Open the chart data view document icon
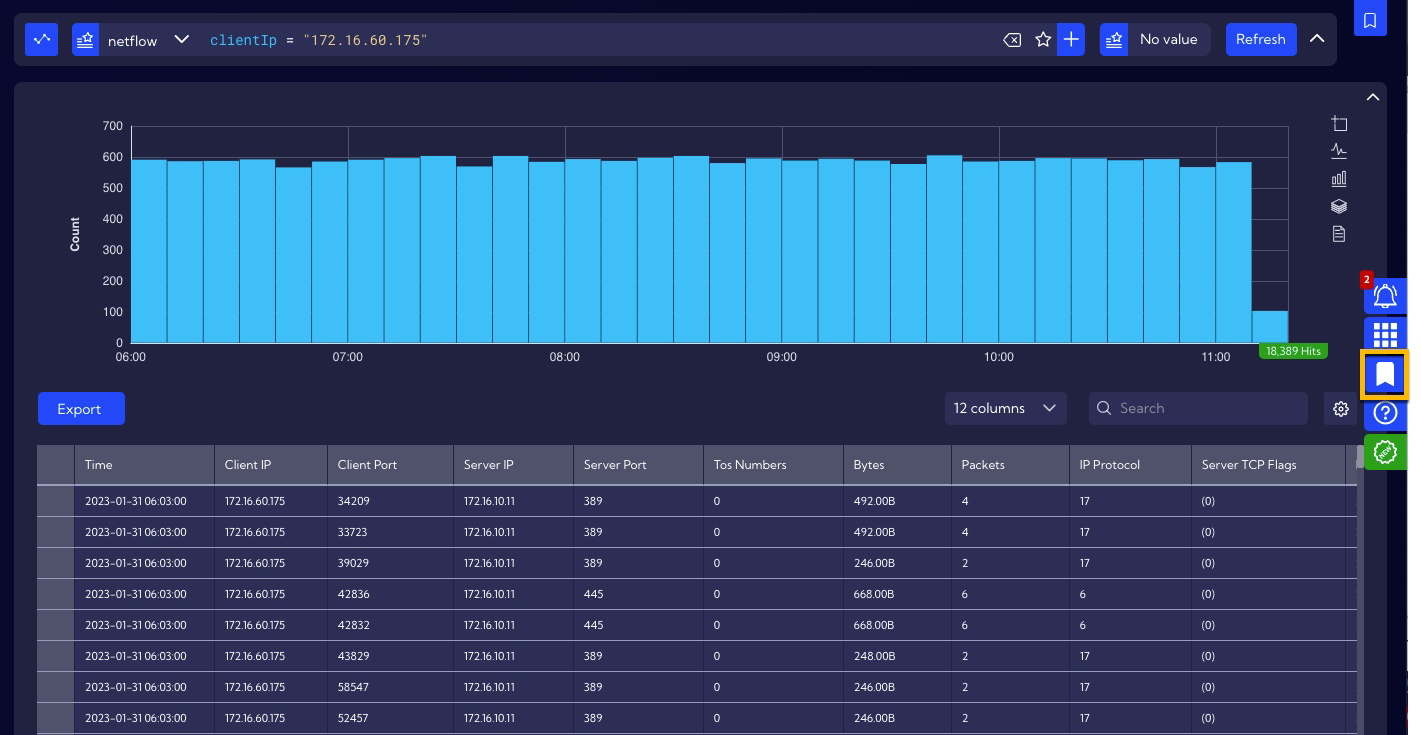Image resolution: width=1421 pixels, height=735 pixels. (1339, 234)
